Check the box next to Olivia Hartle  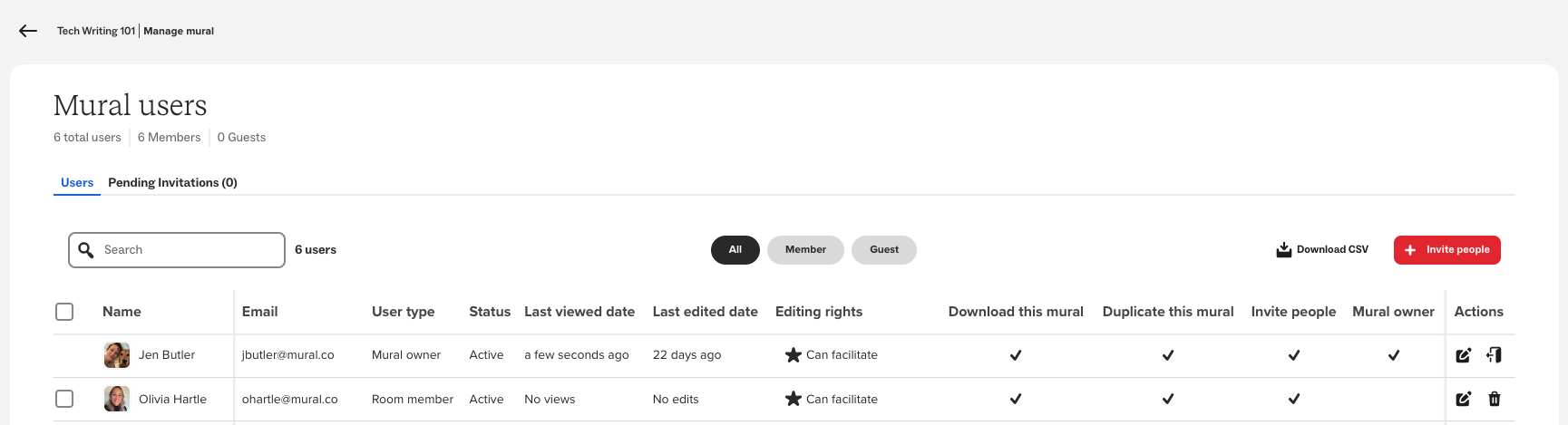coord(64,399)
